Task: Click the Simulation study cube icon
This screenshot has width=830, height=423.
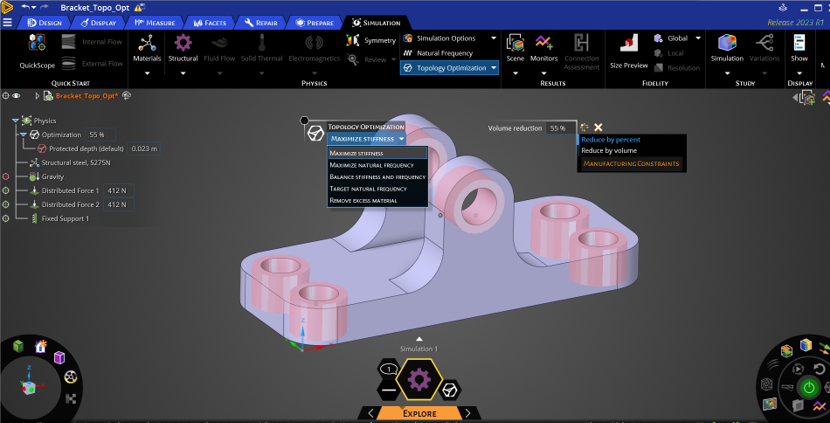Action: tap(727, 43)
